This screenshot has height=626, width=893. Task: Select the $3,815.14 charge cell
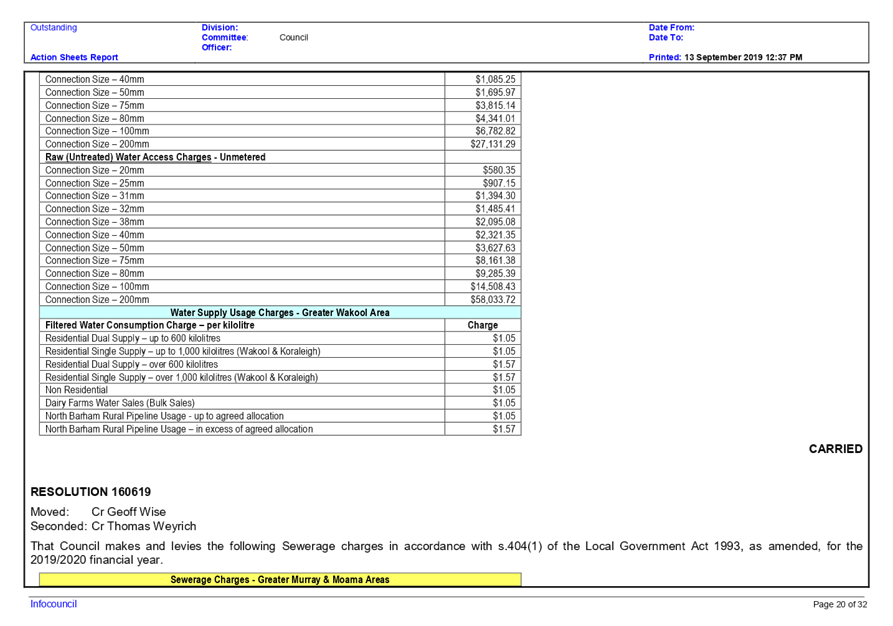(483, 105)
